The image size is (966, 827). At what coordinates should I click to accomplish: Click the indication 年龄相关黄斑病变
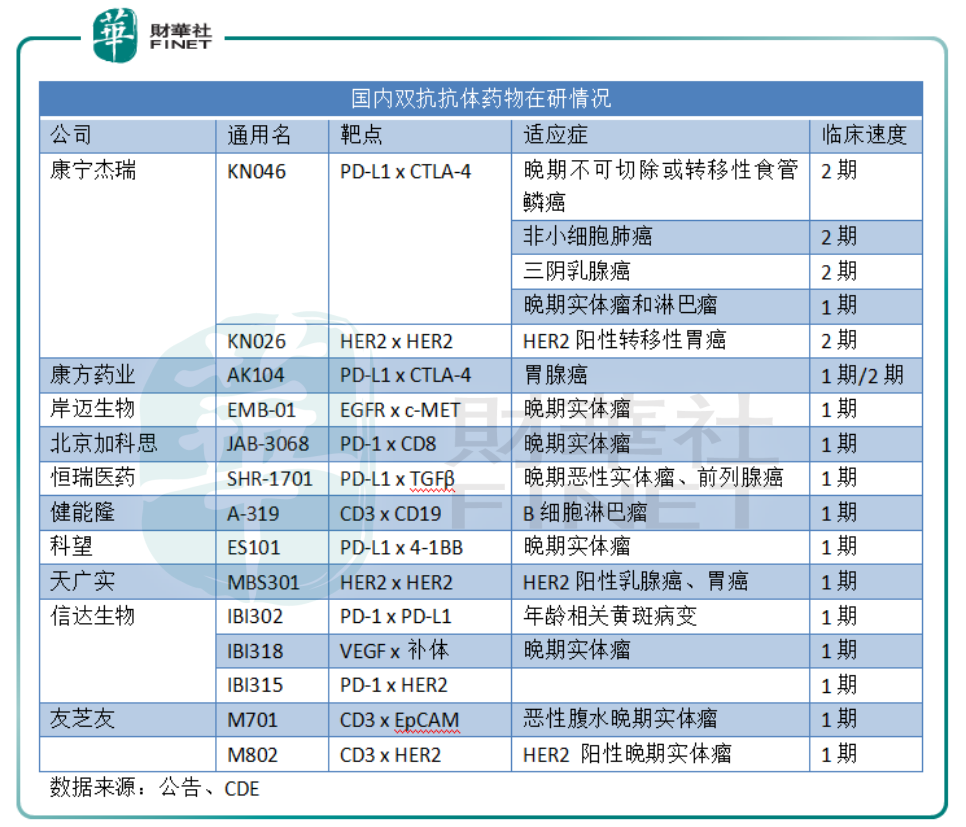pyautogui.click(x=610, y=616)
